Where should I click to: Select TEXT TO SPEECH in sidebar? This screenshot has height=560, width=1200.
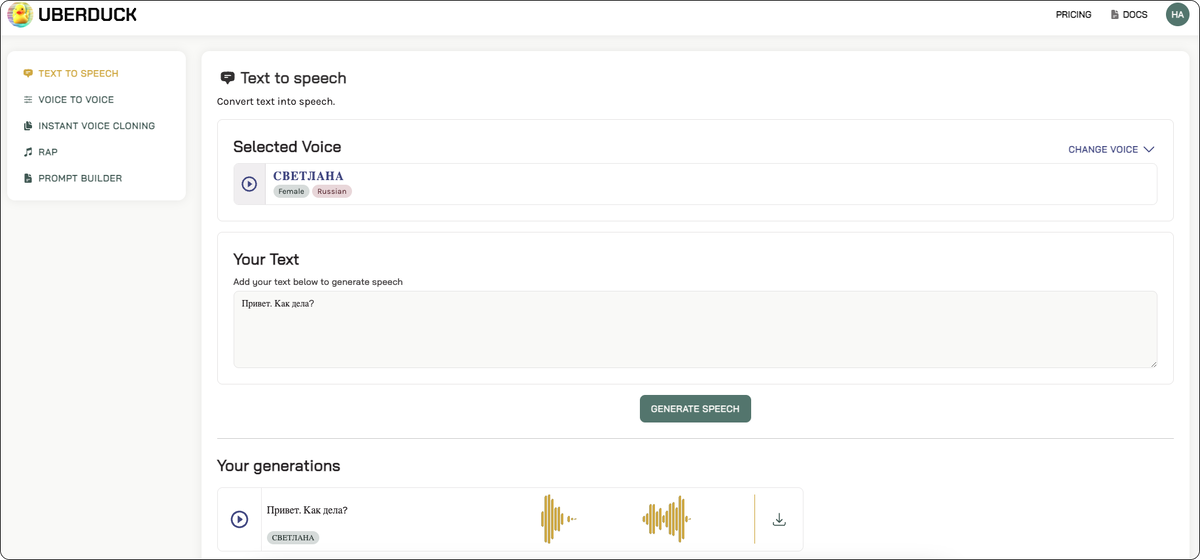coord(78,73)
